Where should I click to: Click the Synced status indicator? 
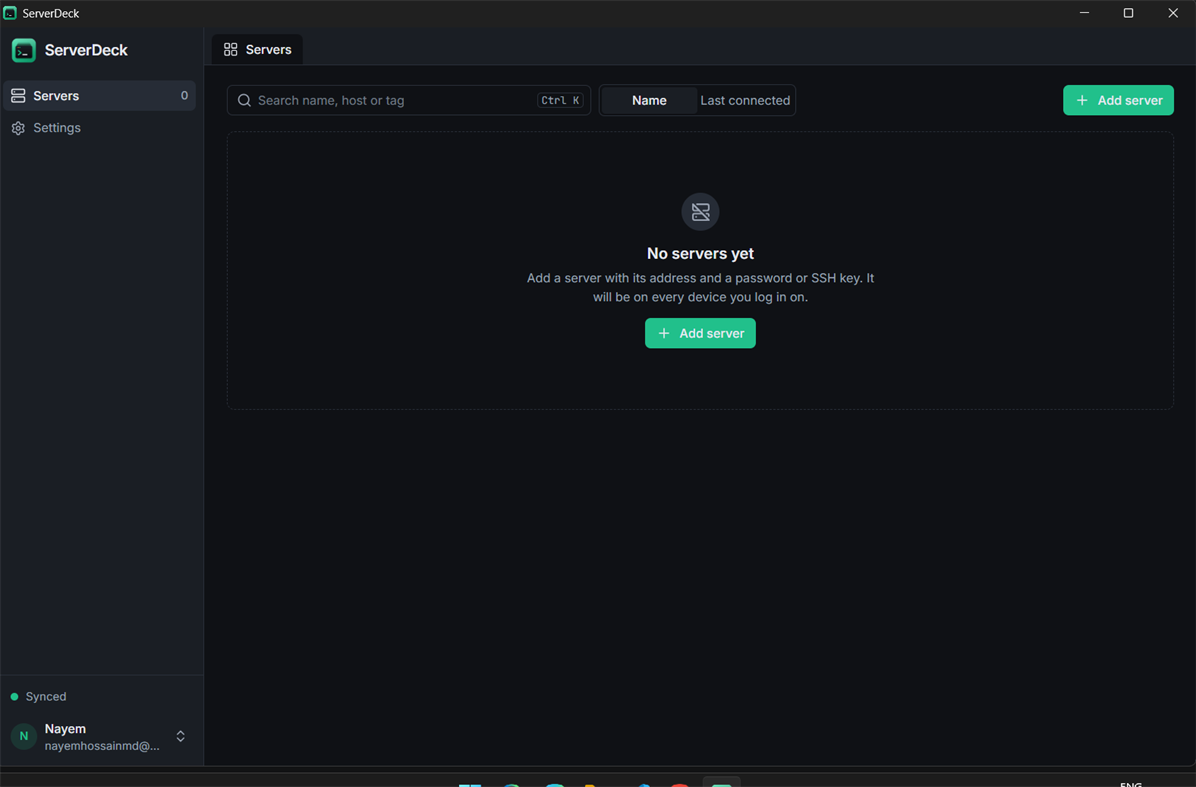[x=38, y=696]
